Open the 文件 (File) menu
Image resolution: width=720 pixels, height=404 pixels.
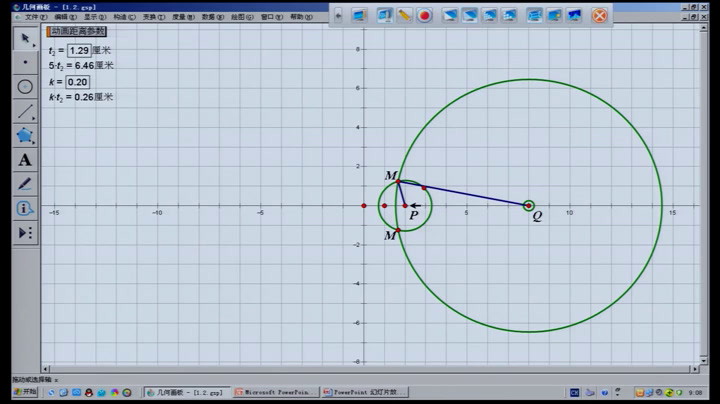[36, 17]
